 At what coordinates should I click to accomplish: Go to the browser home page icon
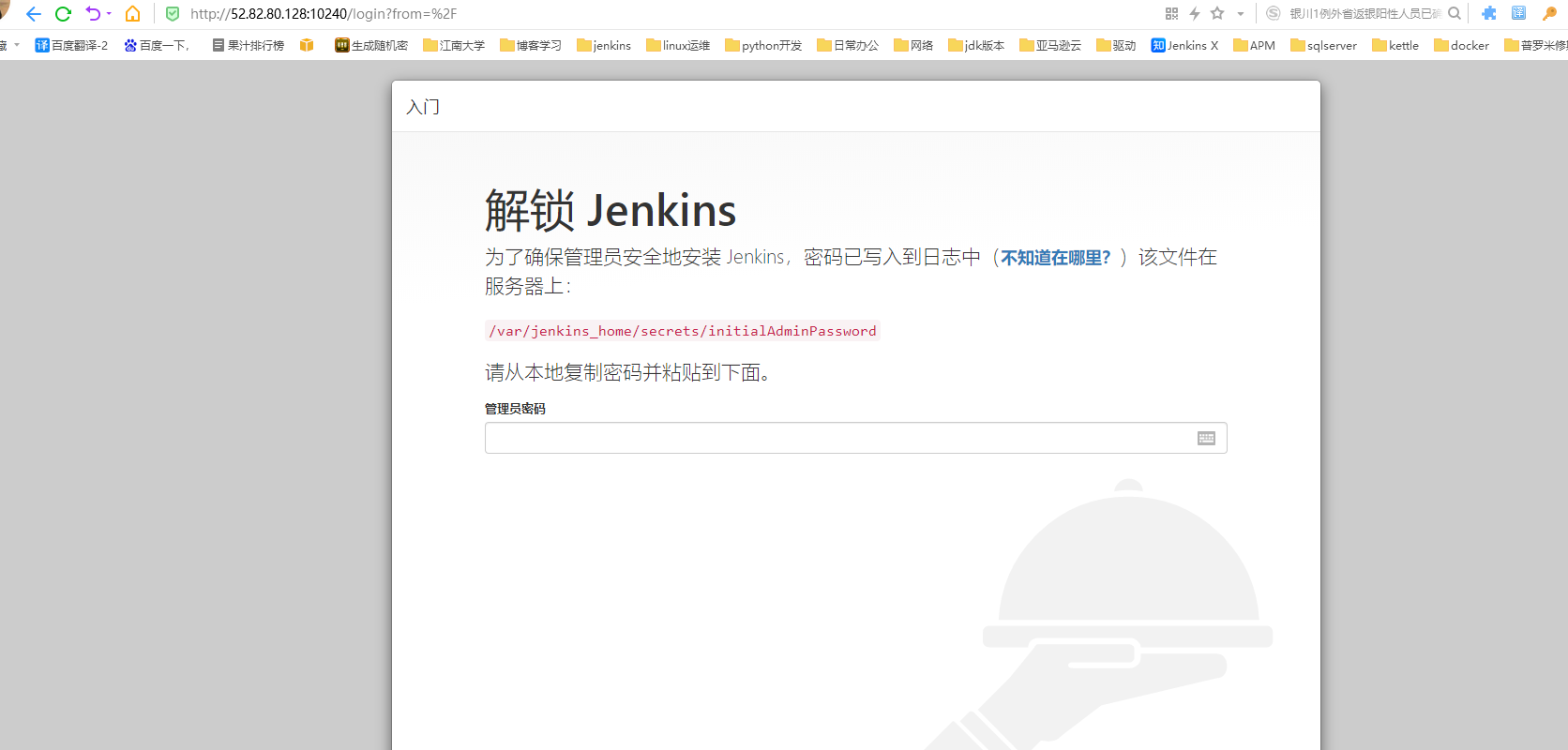tap(133, 14)
